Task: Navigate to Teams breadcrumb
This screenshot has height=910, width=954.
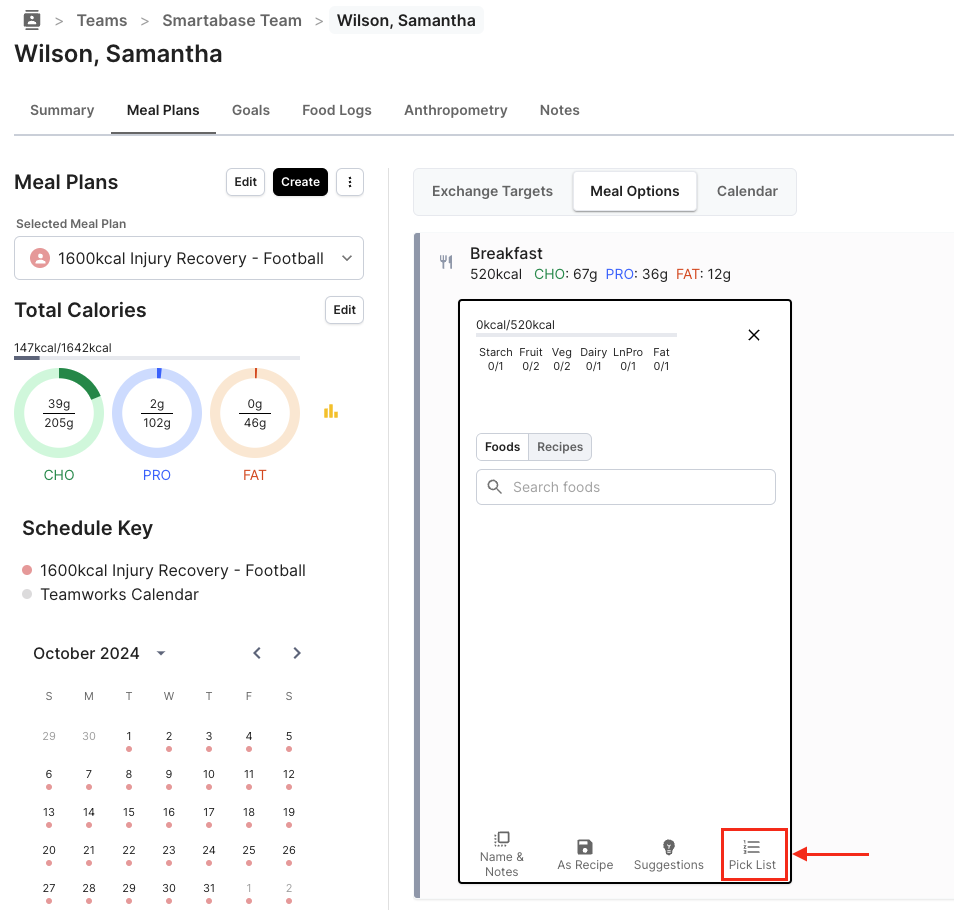Action: pyautogui.click(x=102, y=20)
